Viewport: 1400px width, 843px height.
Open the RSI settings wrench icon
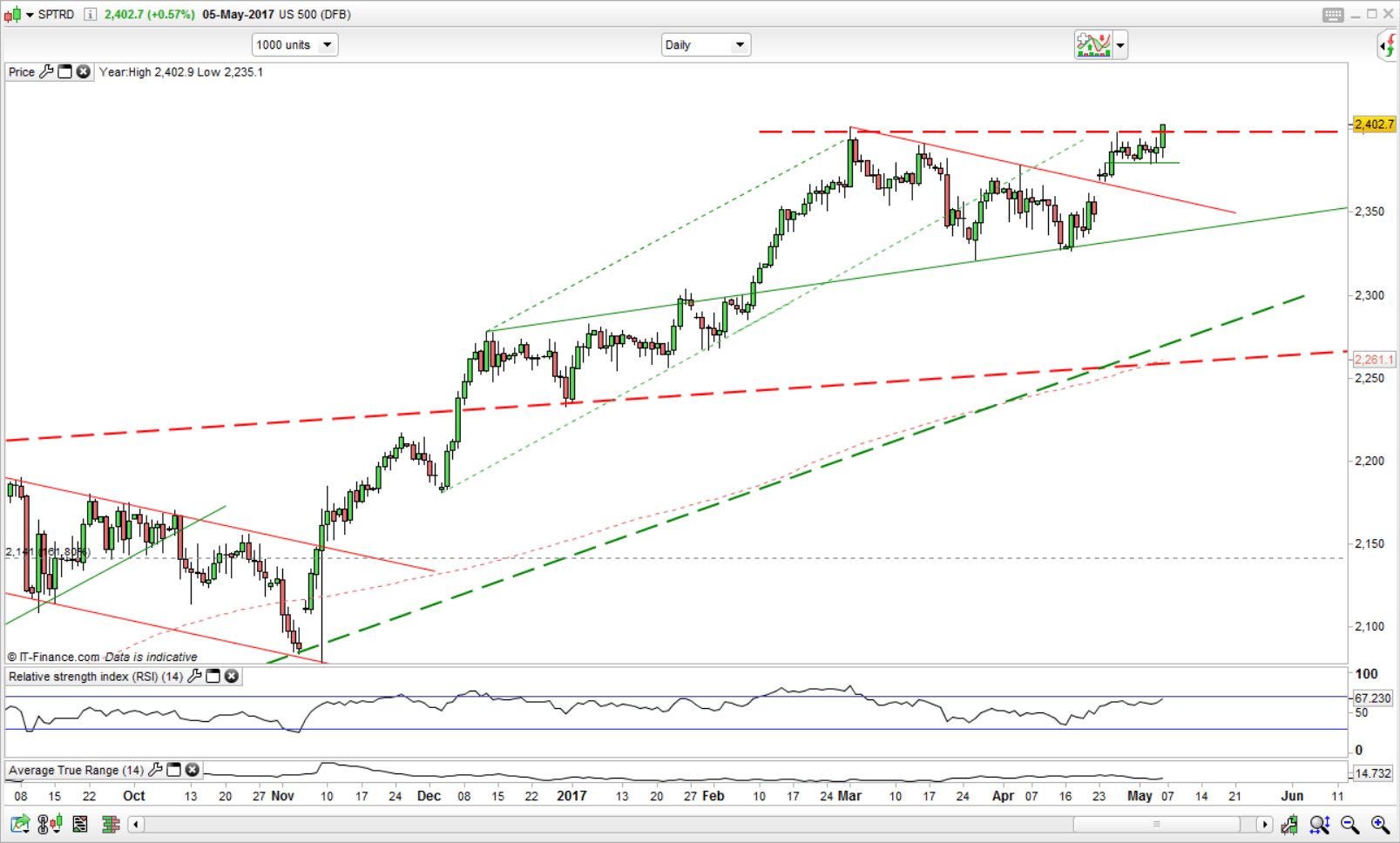click(x=194, y=677)
